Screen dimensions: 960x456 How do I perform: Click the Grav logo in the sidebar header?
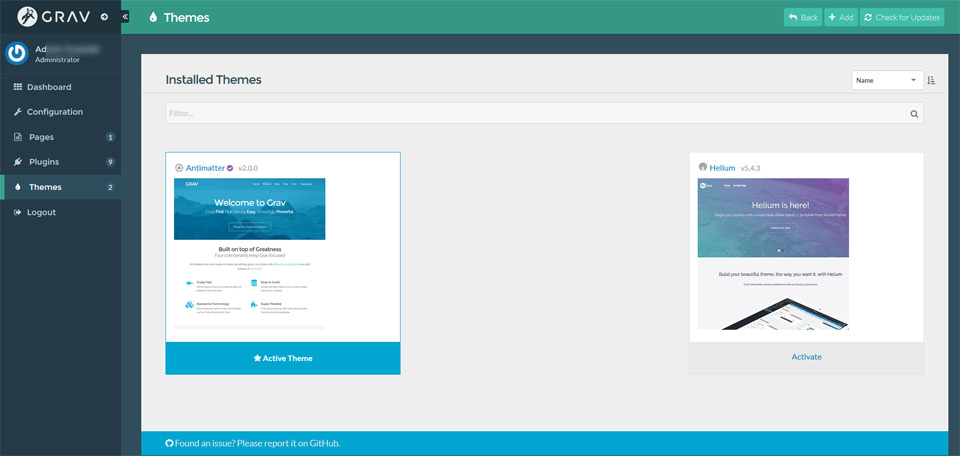54,17
